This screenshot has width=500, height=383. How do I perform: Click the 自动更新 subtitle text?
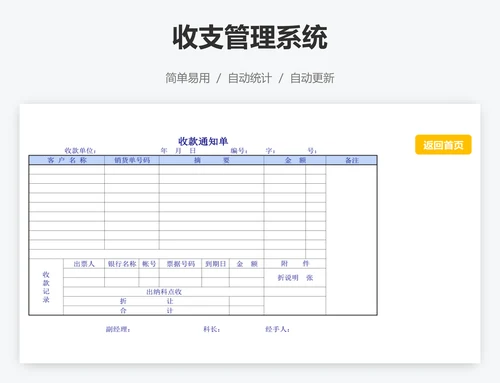[x=312, y=78]
